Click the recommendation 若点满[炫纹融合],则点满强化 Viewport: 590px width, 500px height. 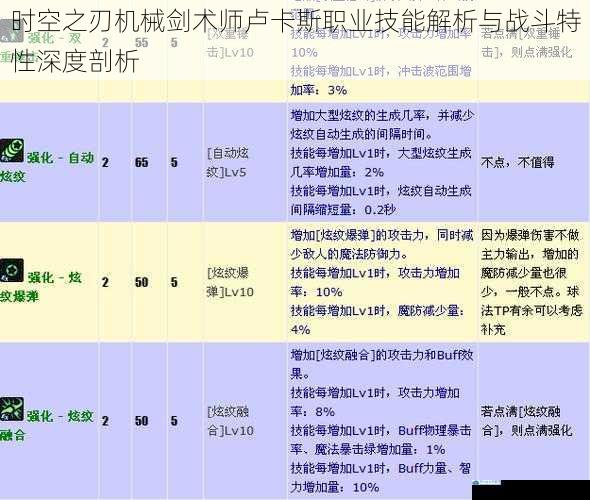coord(527,421)
